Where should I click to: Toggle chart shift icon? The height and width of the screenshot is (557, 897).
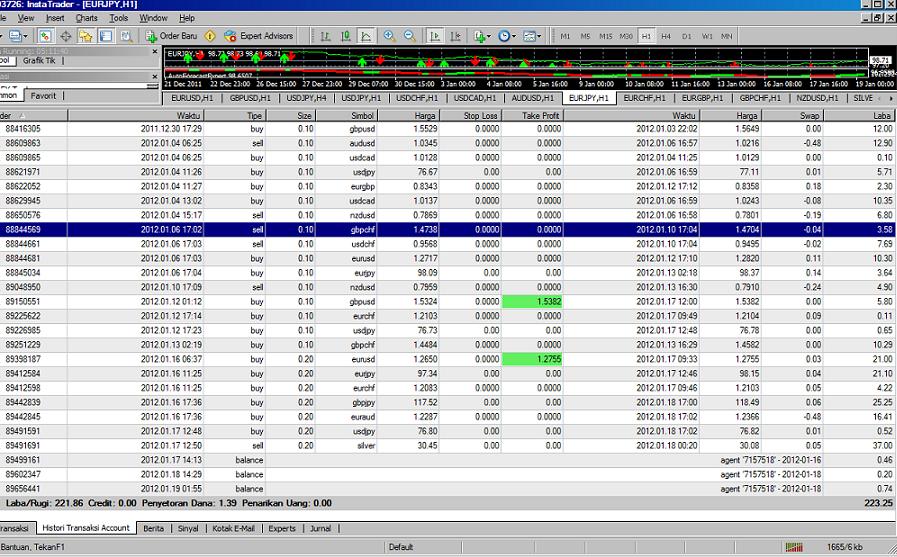[457, 36]
